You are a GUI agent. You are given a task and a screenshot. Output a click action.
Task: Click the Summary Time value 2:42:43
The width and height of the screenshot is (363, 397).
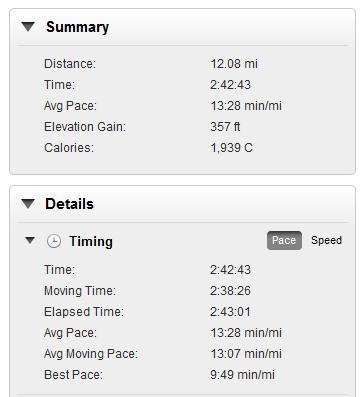[230, 85]
